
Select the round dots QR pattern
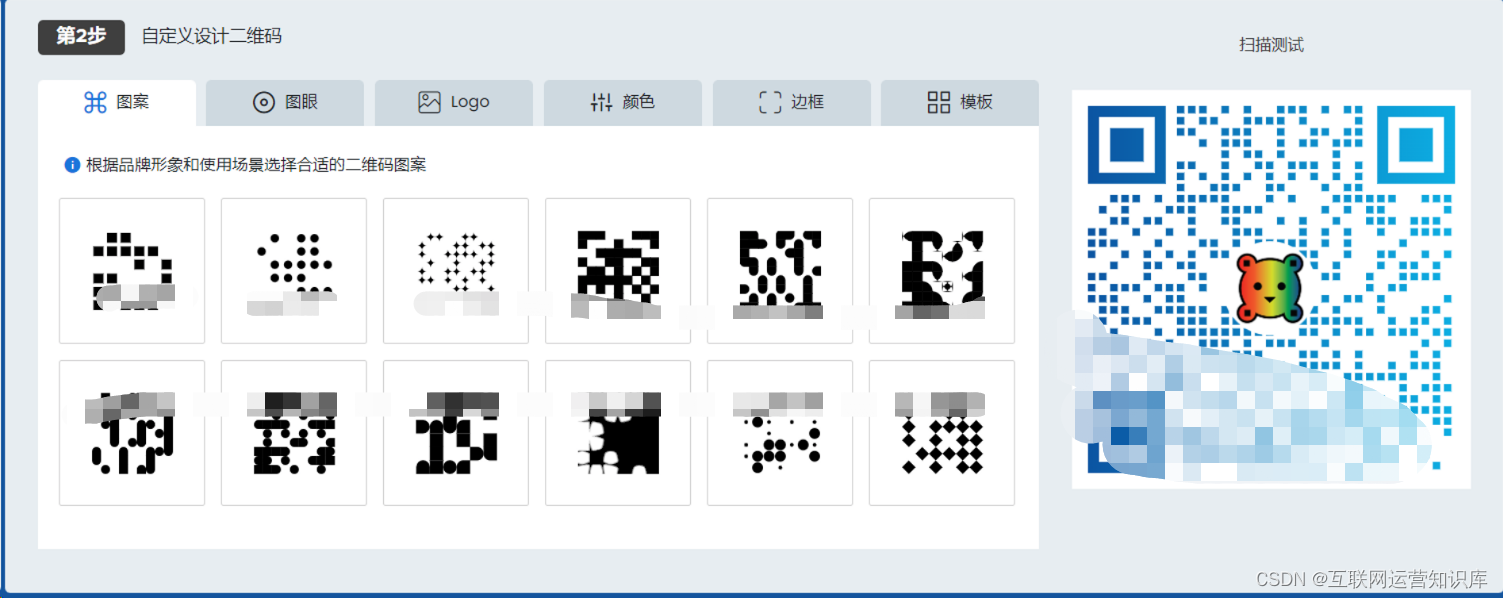pos(294,271)
